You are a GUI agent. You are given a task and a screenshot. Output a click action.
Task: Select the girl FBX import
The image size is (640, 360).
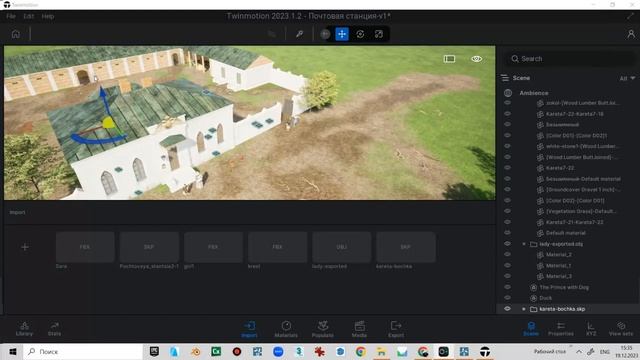click(213, 247)
